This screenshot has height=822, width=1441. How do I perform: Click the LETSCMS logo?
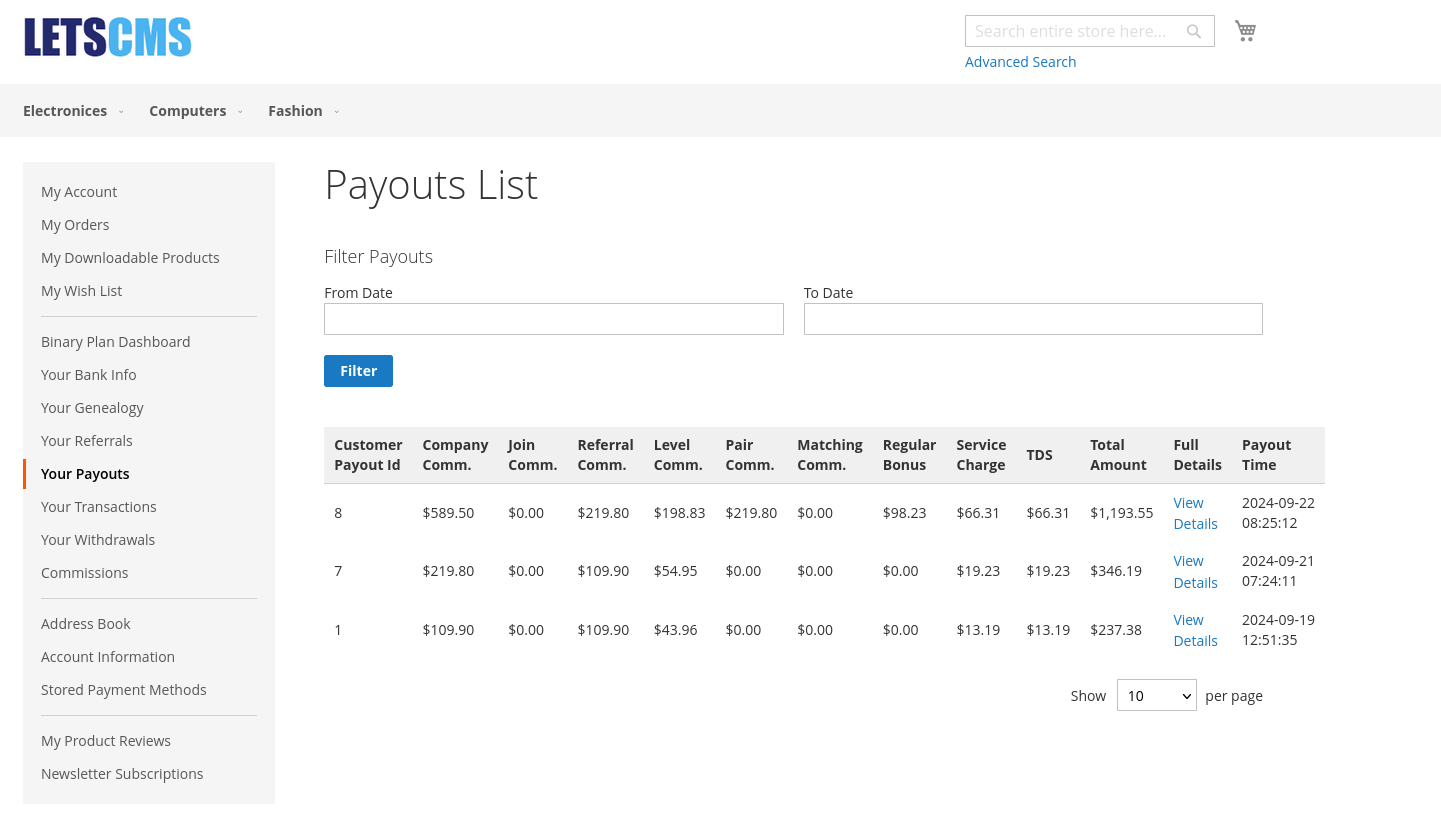coord(107,37)
